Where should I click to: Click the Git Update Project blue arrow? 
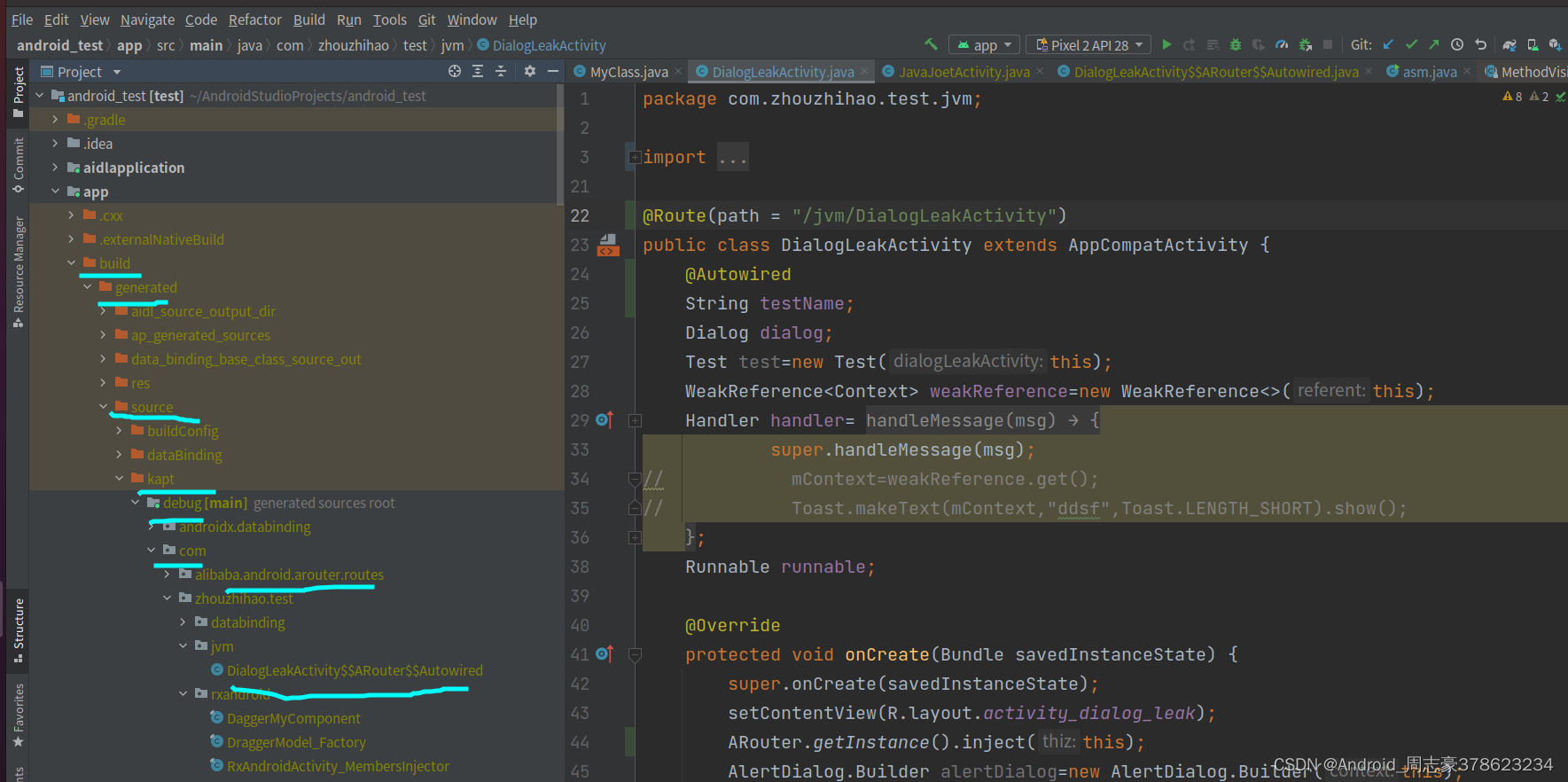coord(1388,44)
